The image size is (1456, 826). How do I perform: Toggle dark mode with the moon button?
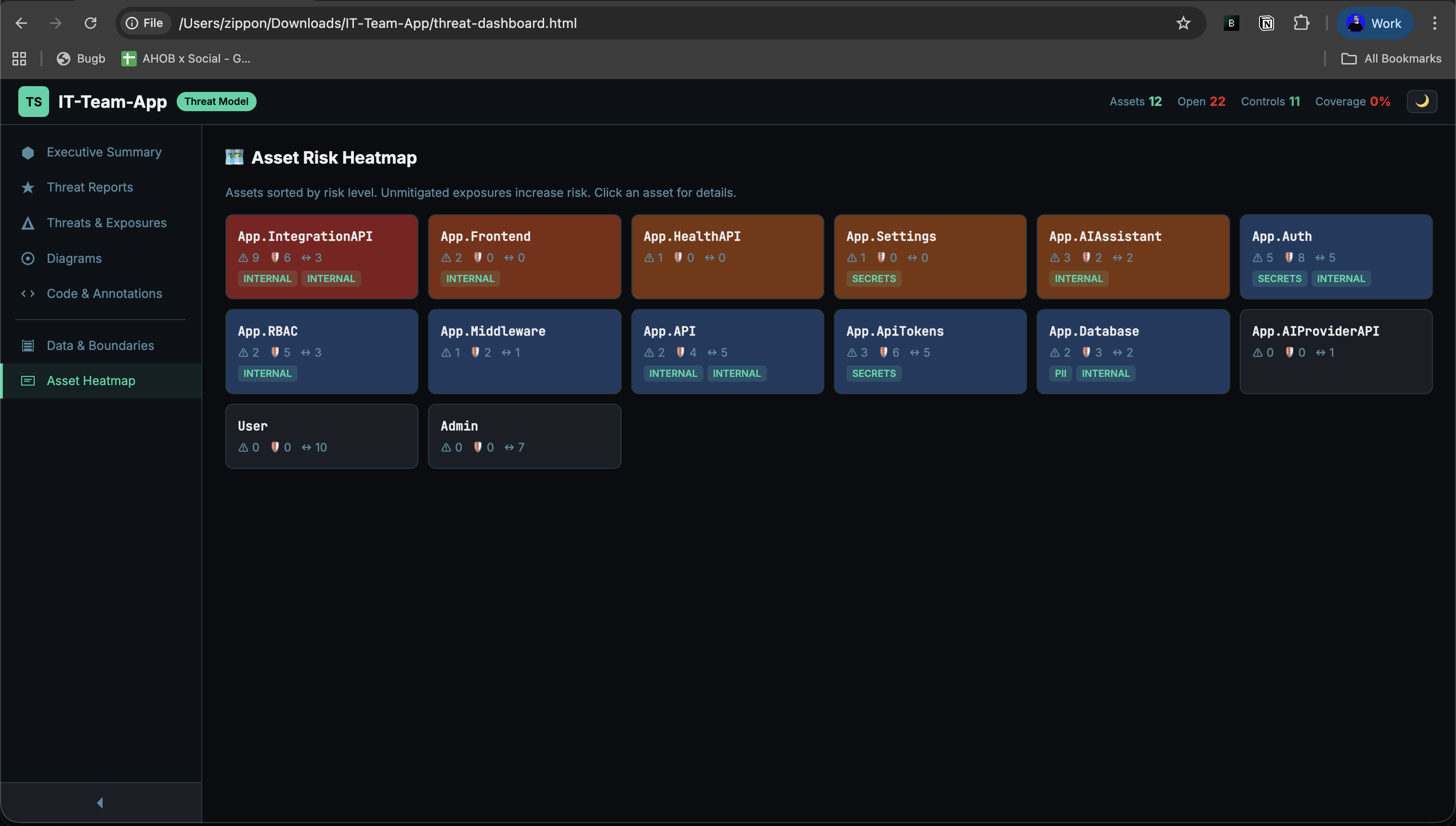1422,101
